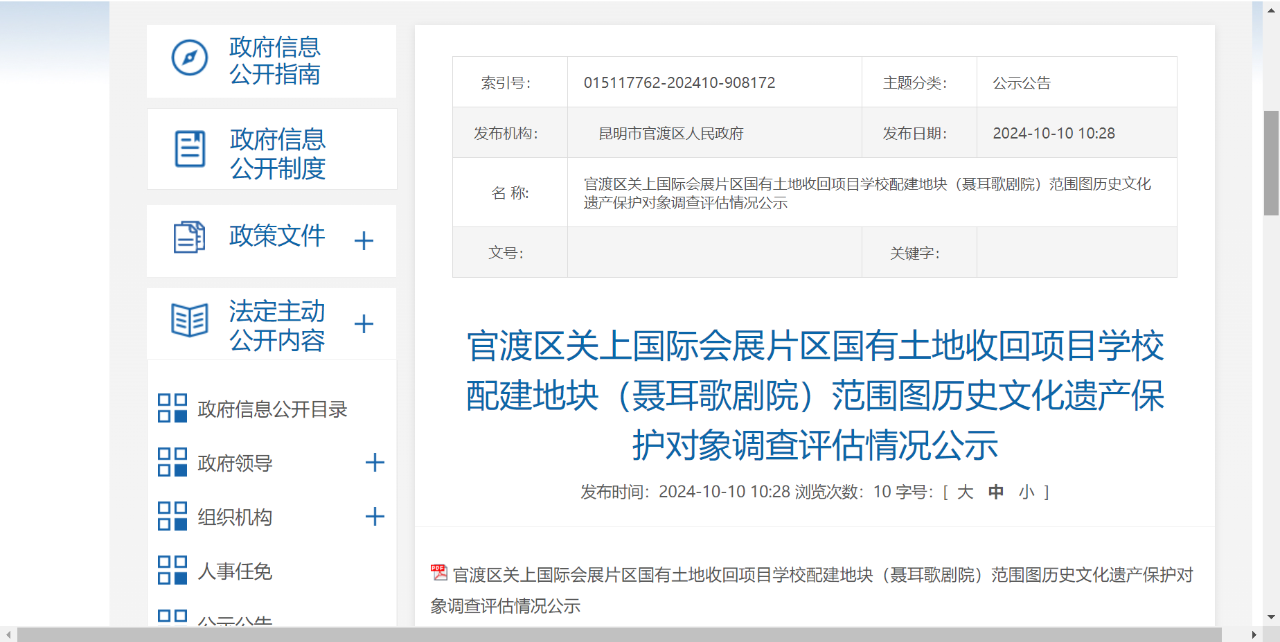Click the grid icon beside 组织机构

173,516
